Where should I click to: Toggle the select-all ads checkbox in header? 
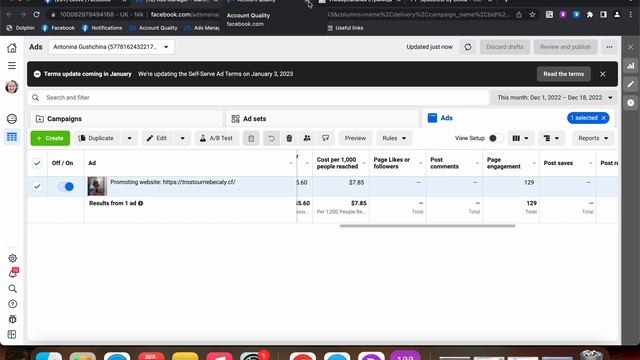coord(37,163)
